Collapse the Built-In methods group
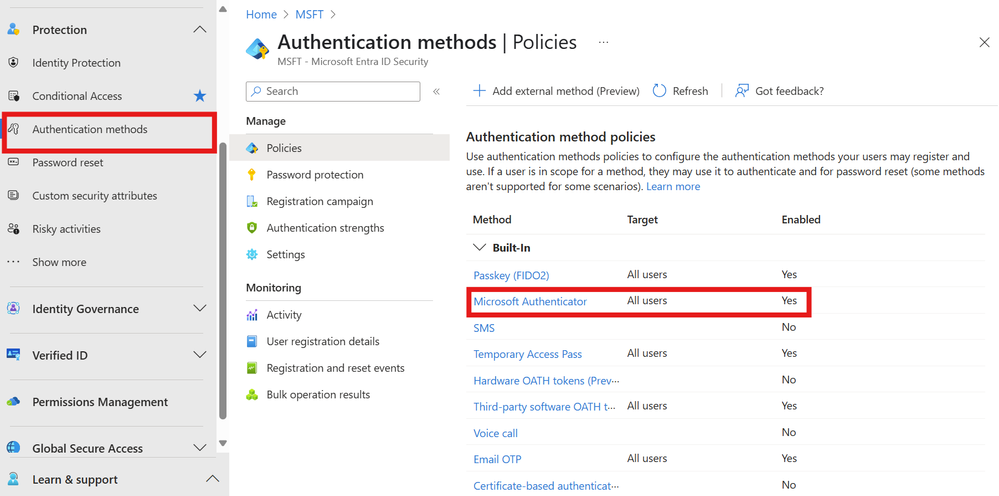 pyautogui.click(x=480, y=247)
